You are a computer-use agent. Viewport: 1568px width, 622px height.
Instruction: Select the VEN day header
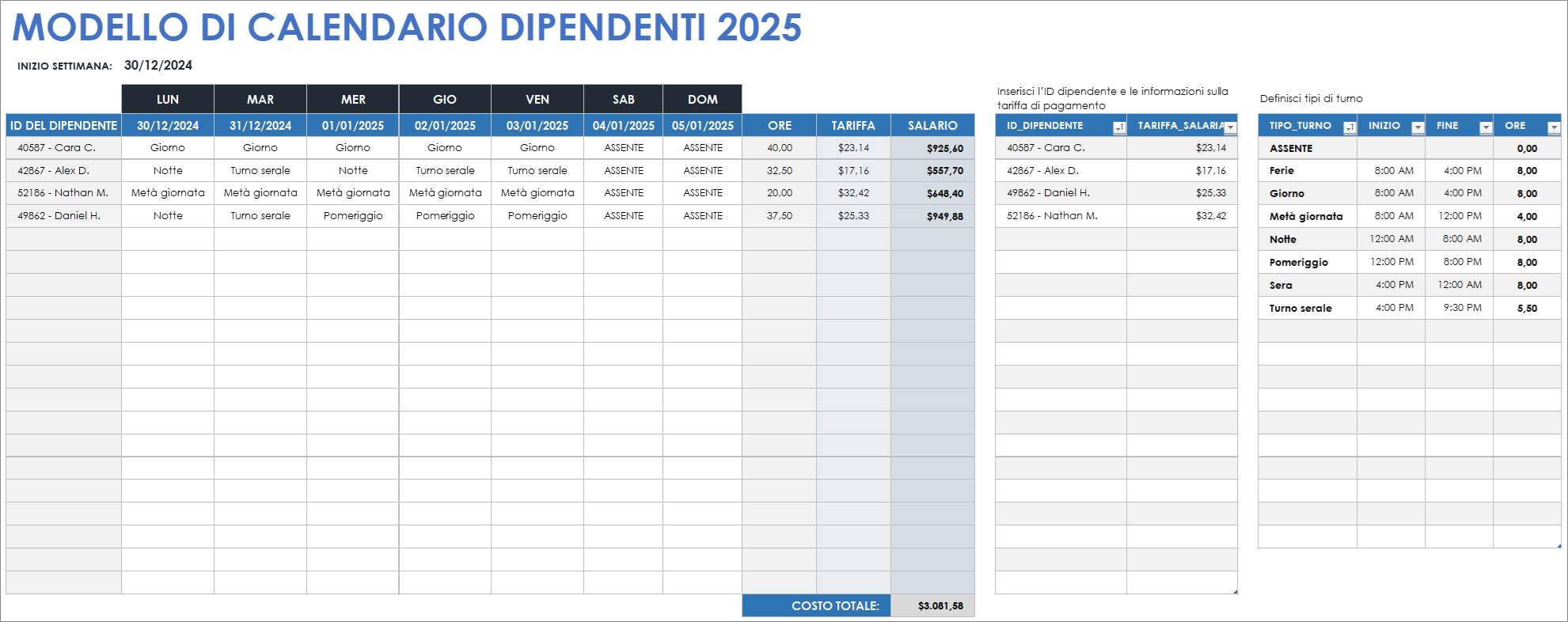537,99
